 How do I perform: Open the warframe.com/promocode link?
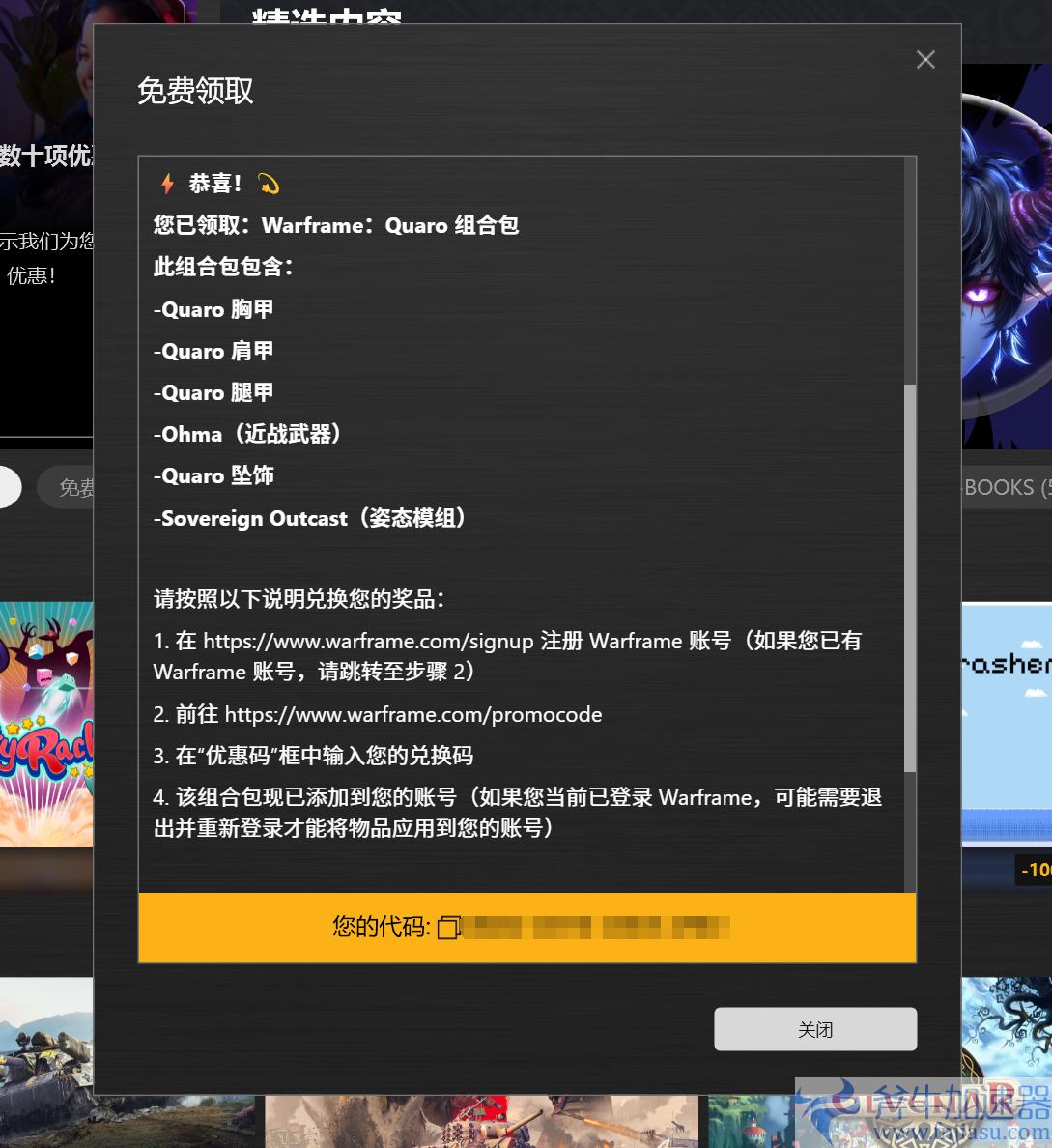pos(413,715)
